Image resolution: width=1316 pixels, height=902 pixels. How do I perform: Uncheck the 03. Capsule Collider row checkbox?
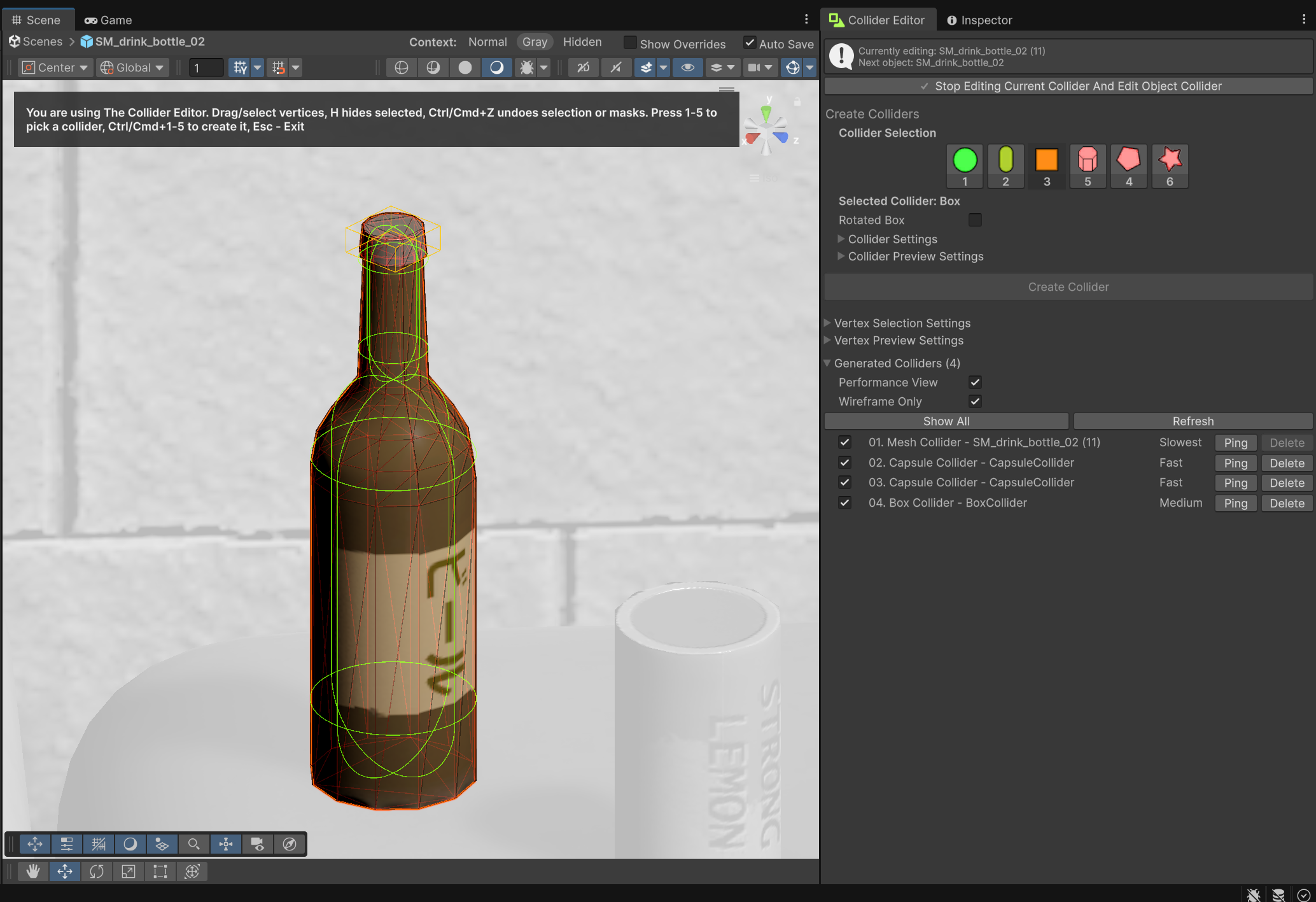pyautogui.click(x=844, y=482)
